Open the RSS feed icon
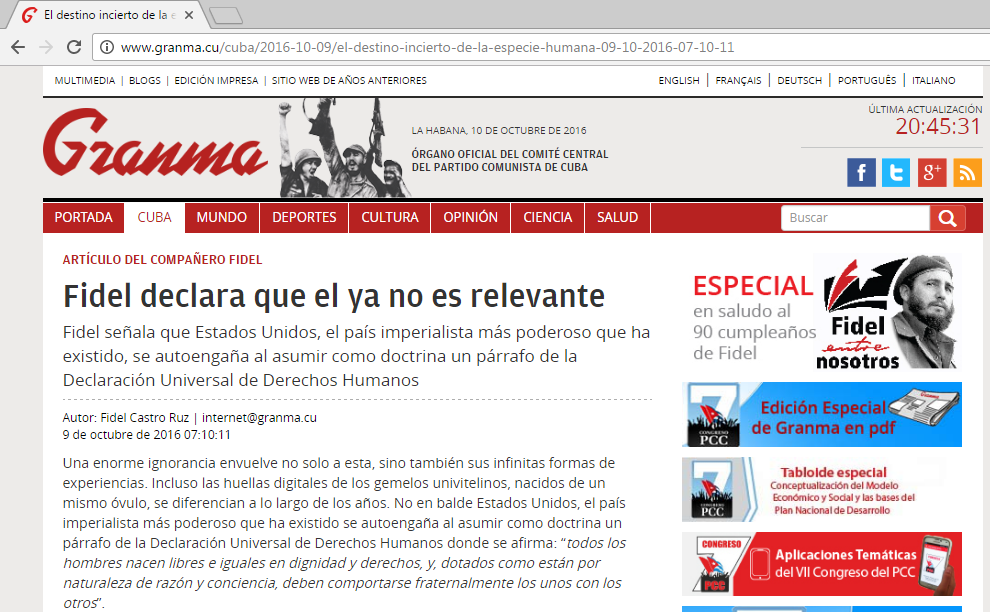The image size is (990, 612). coord(967,172)
